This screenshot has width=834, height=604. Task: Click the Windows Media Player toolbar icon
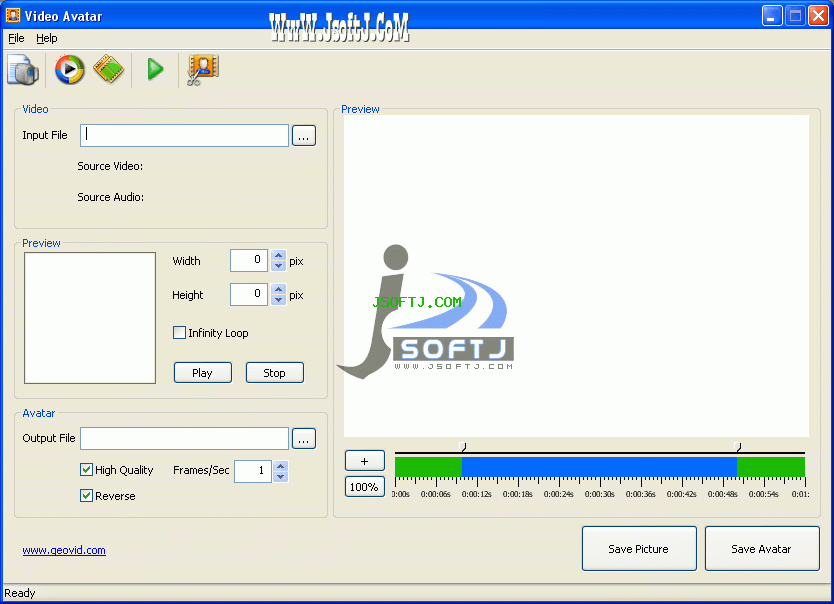coord(69,69)
